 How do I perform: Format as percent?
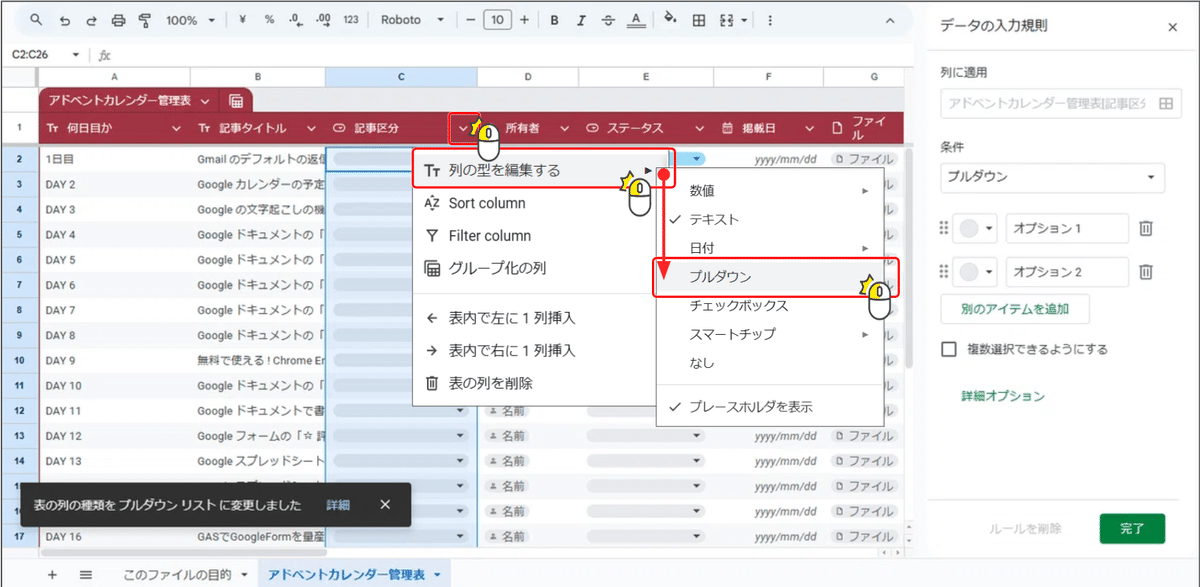[x=270, y=20]
